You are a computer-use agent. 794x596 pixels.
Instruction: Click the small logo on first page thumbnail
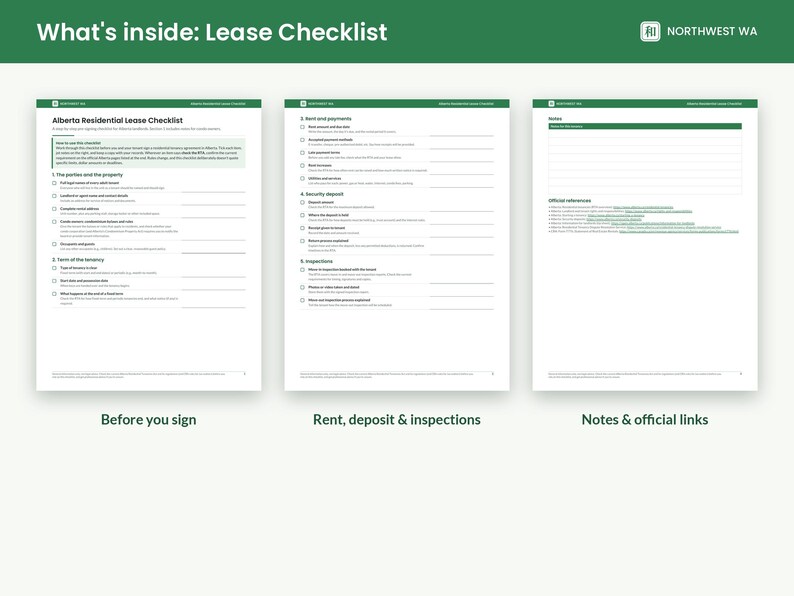[x=55, y=103]
